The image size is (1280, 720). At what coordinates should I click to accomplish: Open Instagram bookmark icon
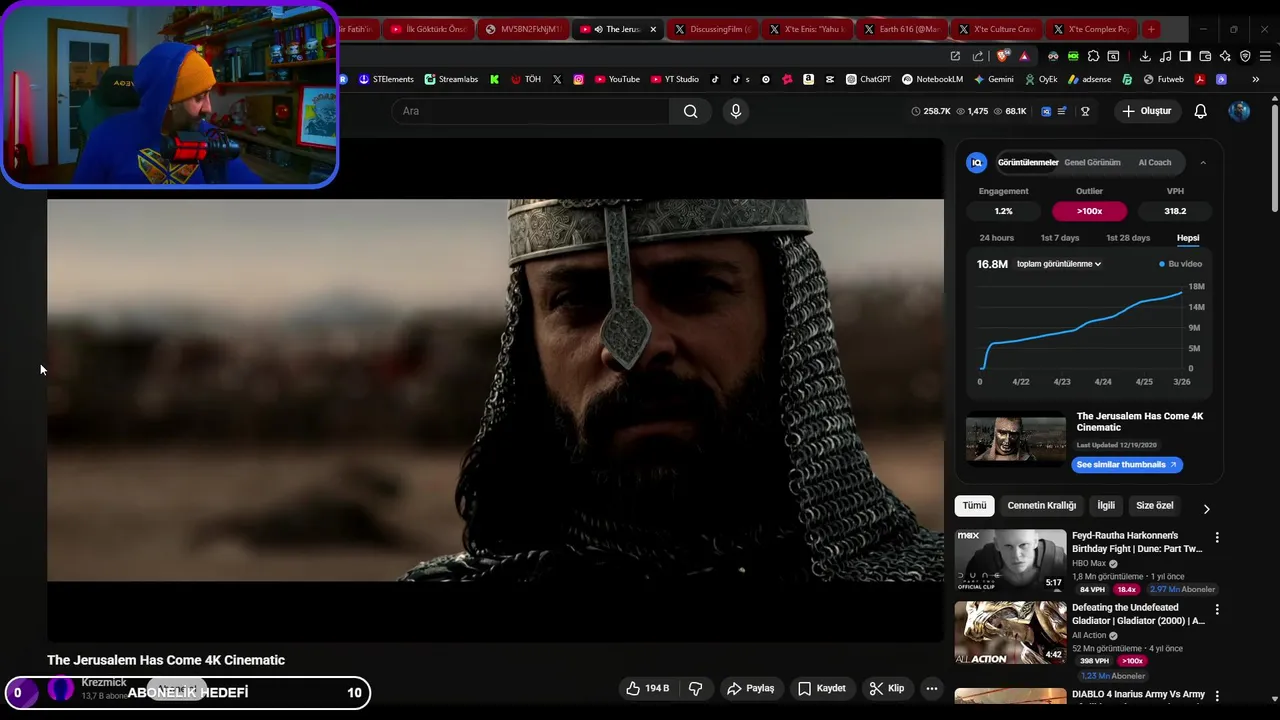(x=578, y=79)
